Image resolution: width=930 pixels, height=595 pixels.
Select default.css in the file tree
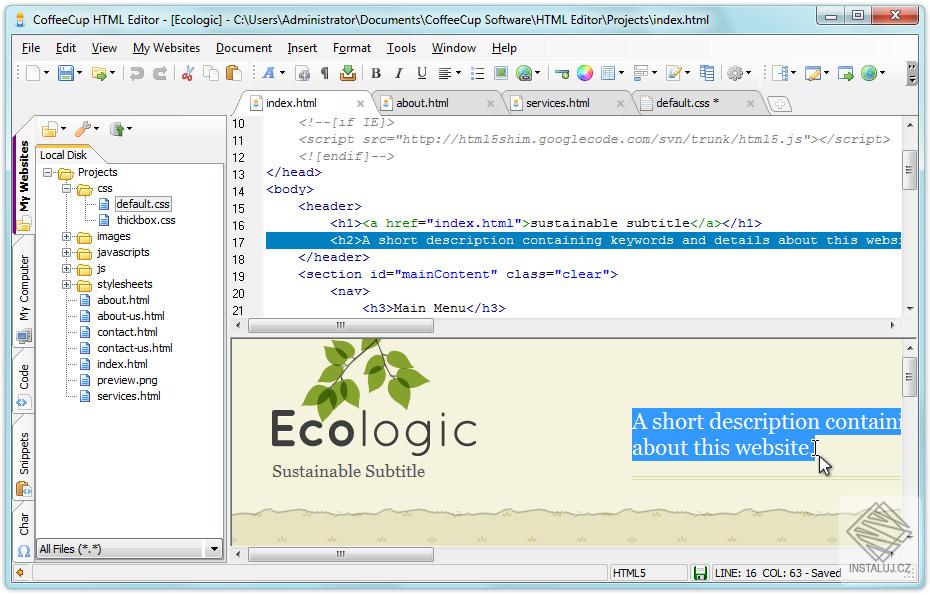coord(146,204)
